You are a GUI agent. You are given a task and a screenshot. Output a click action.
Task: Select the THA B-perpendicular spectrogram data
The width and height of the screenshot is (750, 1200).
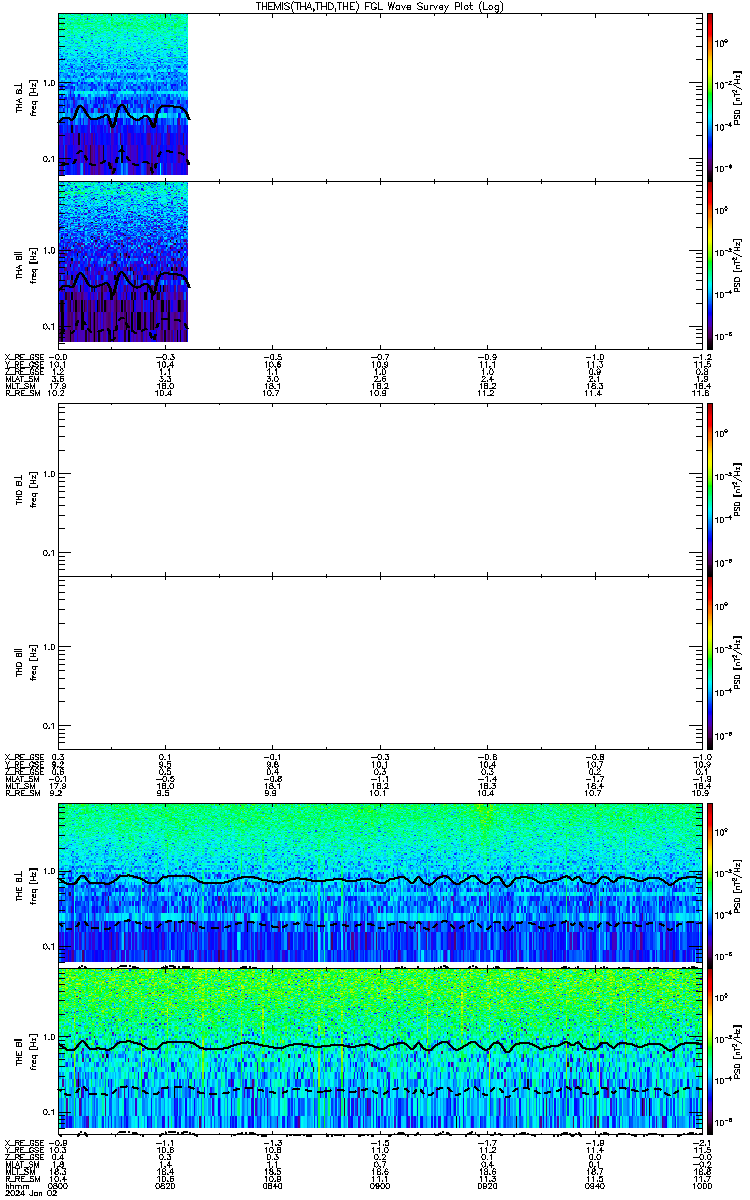pos(124,95)
